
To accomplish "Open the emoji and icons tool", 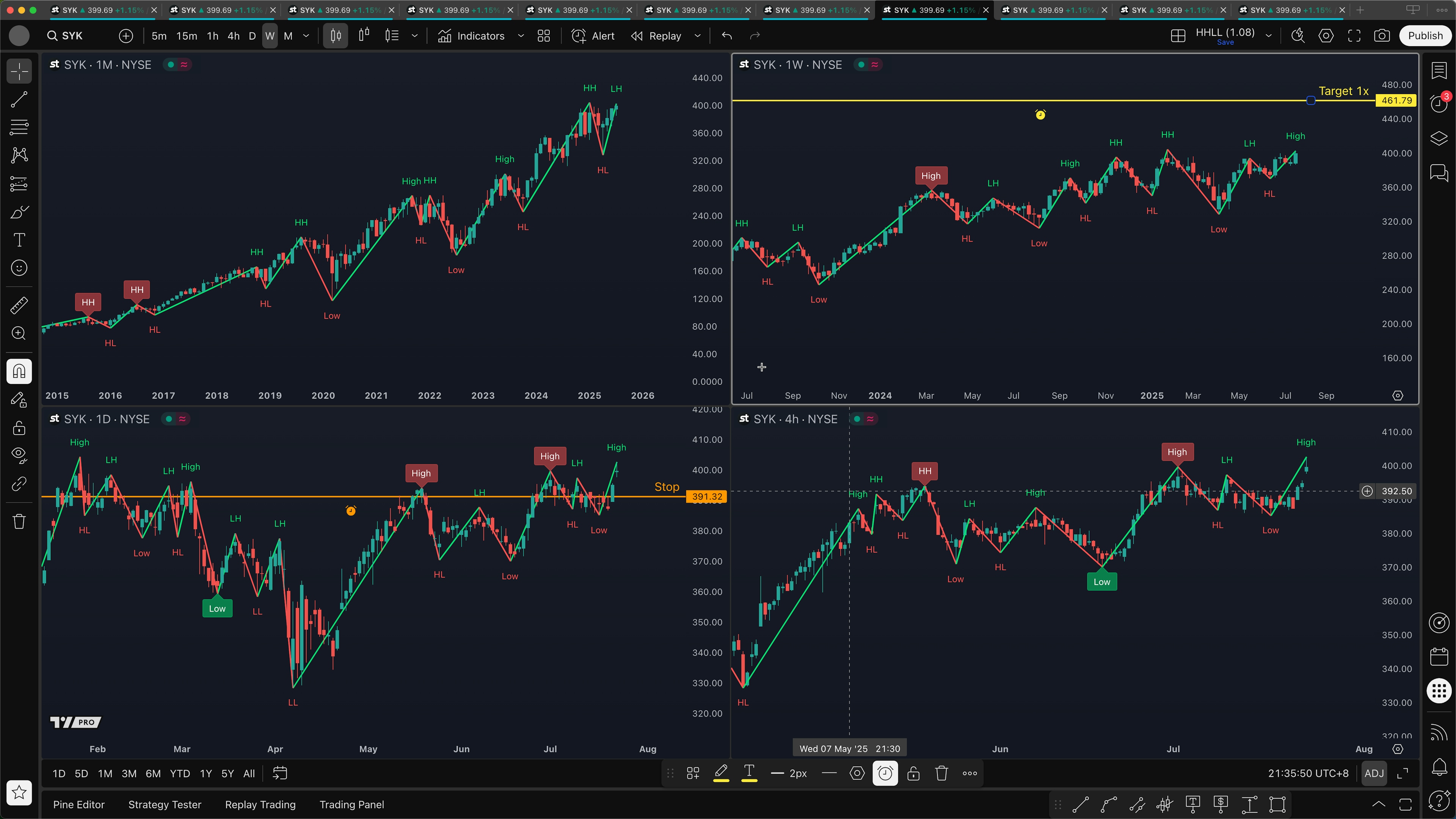I will tap(19, 268).
